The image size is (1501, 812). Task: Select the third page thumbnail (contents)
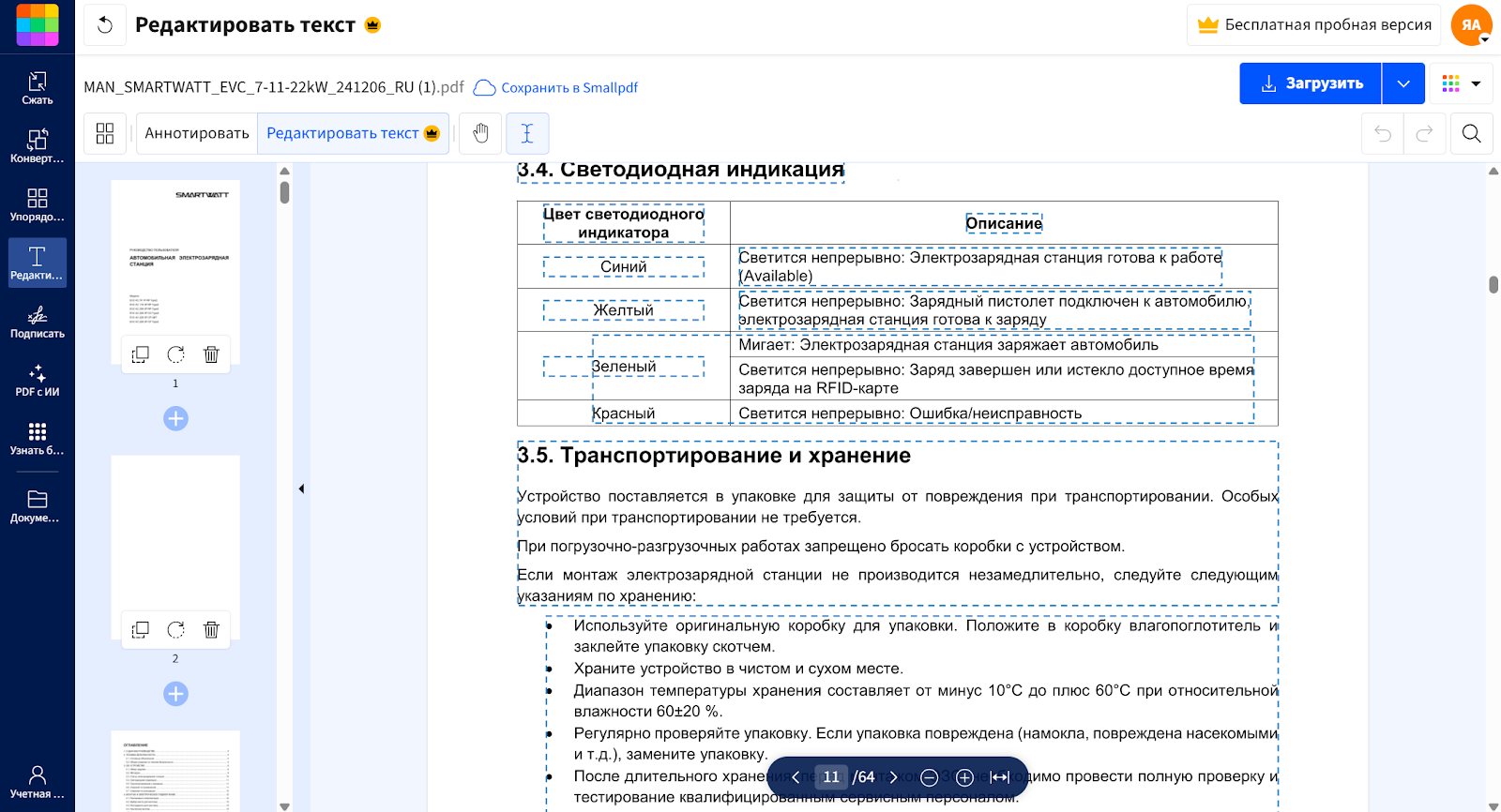(175, 771)
